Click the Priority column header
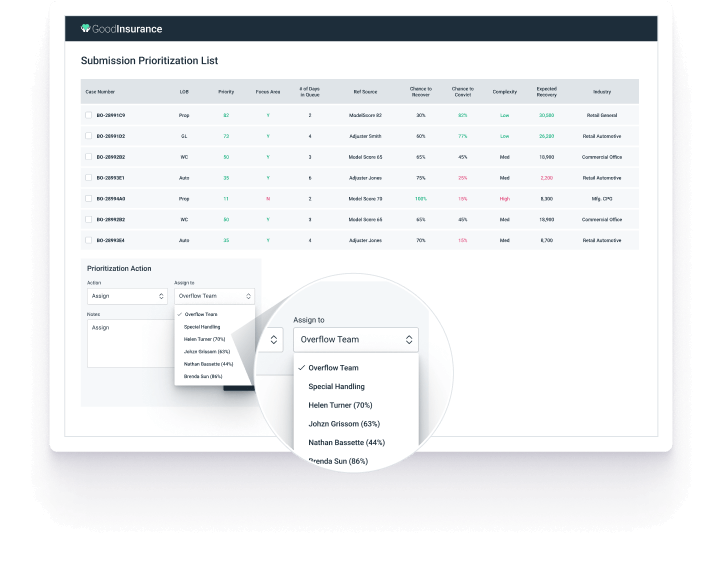Screen dimensions: 722x561 coord(226,91)
